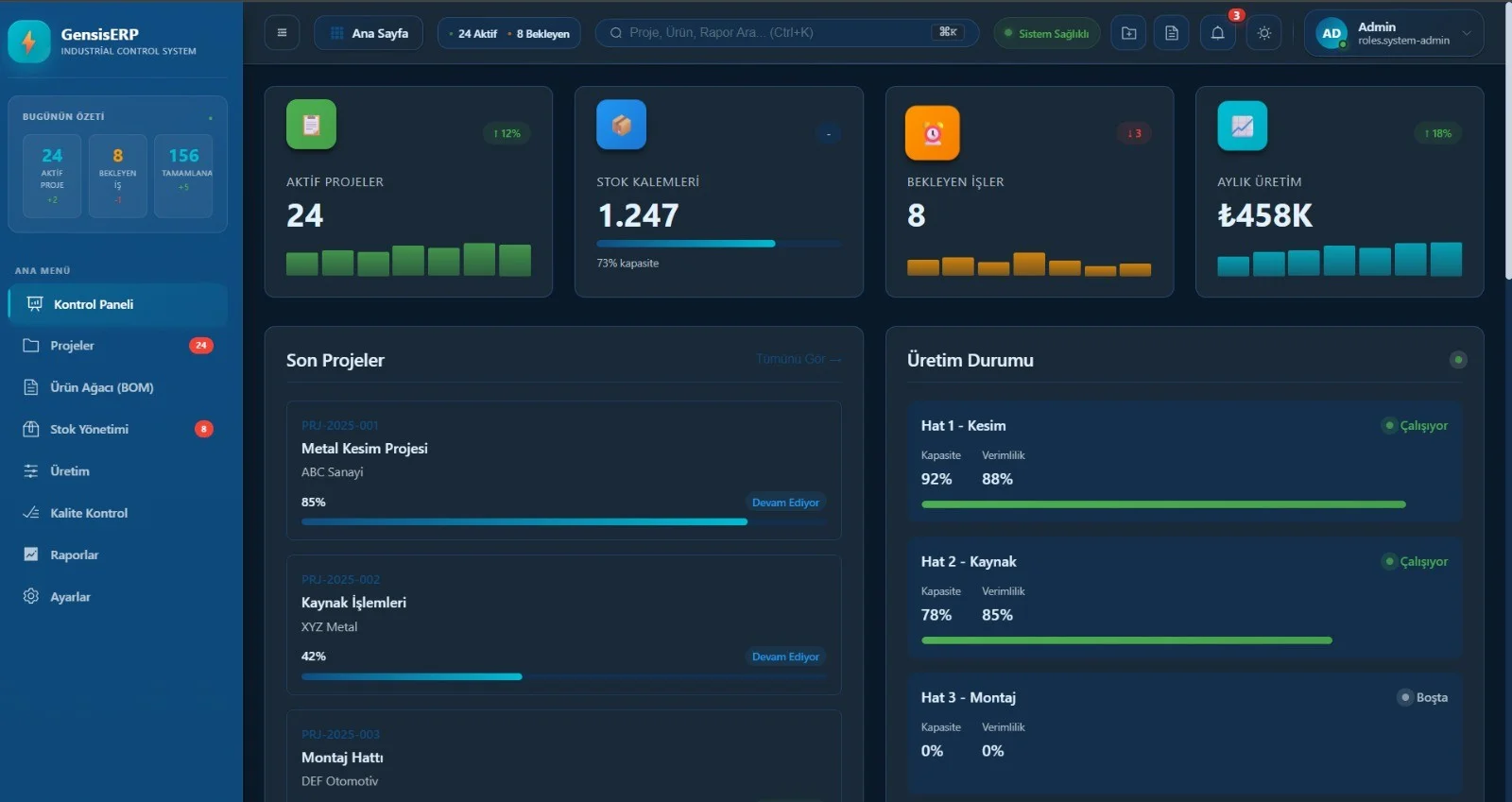
Task: Click the Ana Sayfa button
Action: tap(369, 33)
